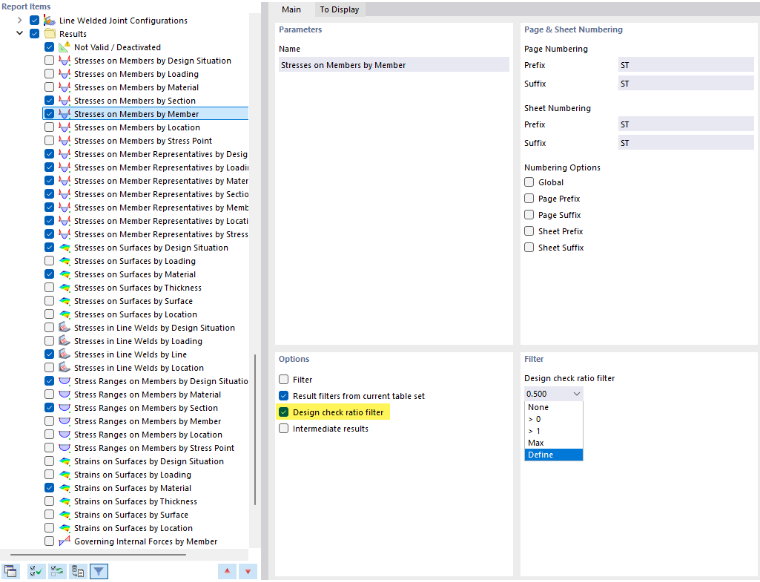Click the Page Numbering Prefix field
760x582 pixels.
click(685, 65)
